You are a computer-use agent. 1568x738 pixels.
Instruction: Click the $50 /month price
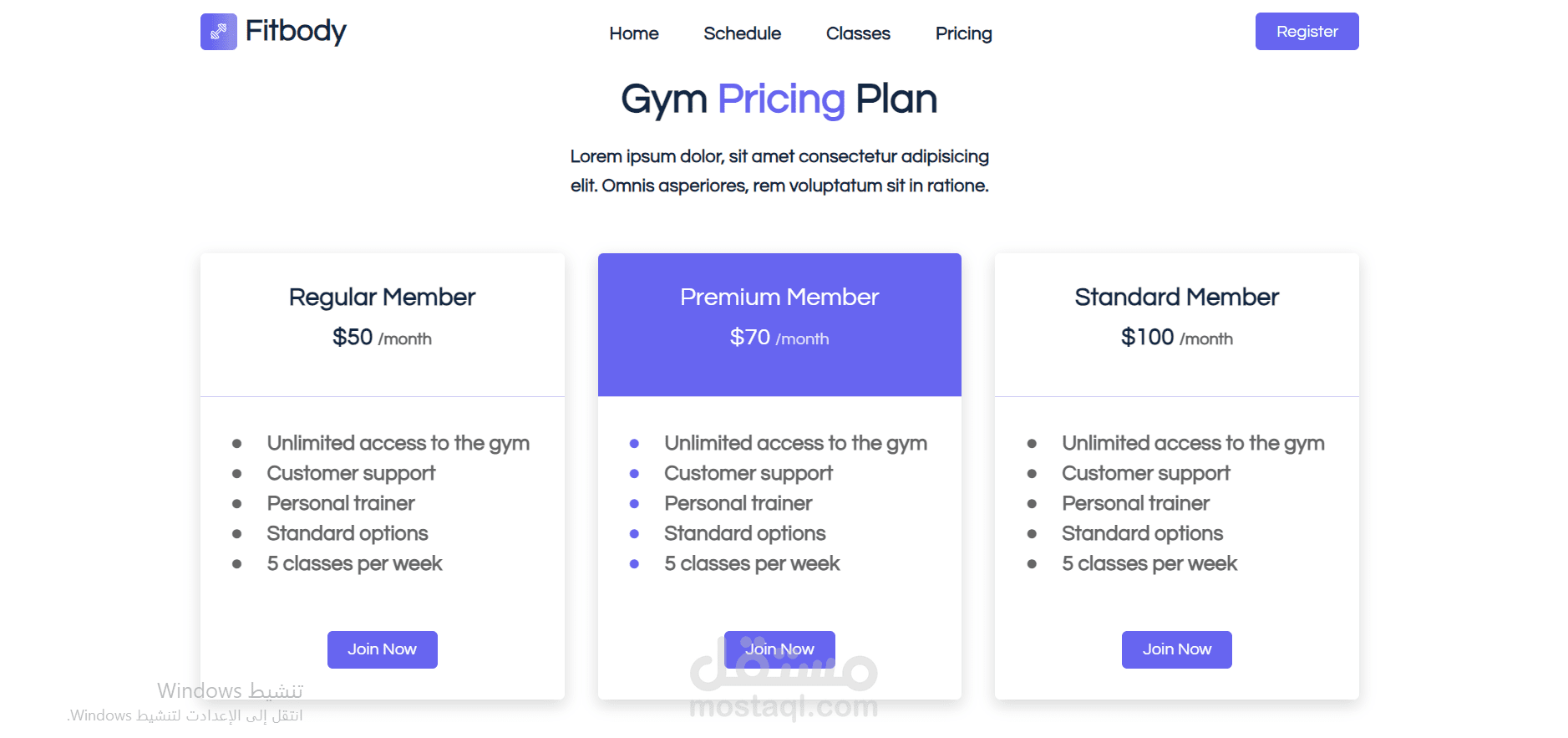click(x=382, y=338)
